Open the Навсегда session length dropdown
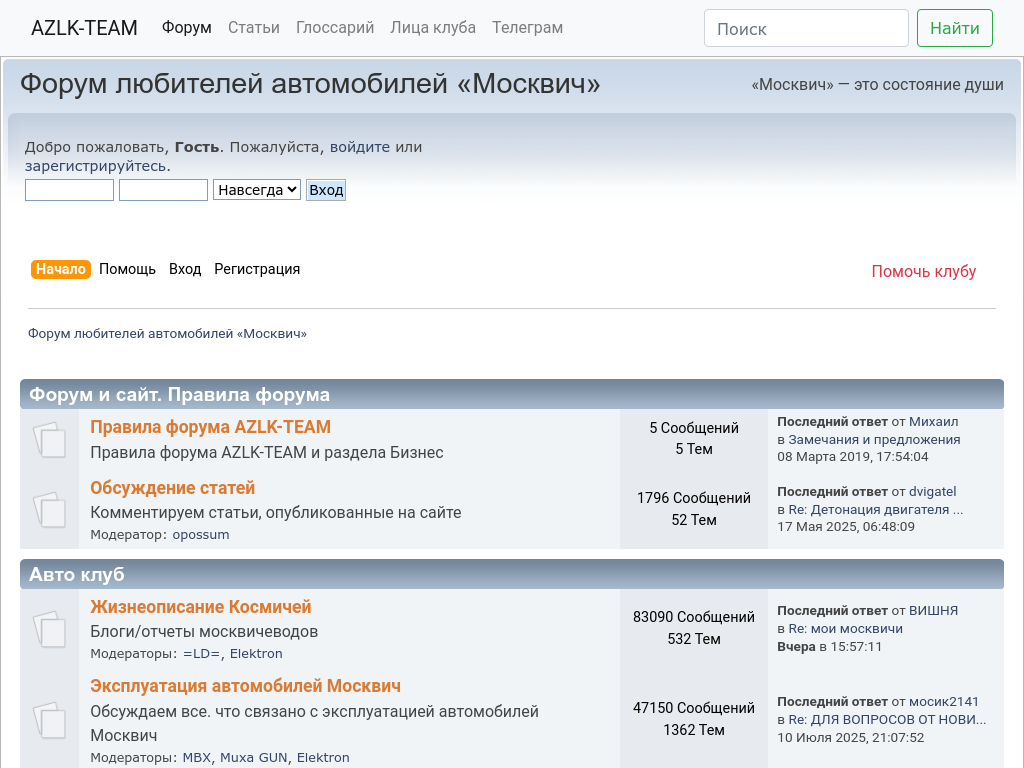This screenshot has width=1024, height=768. (256, 190)
